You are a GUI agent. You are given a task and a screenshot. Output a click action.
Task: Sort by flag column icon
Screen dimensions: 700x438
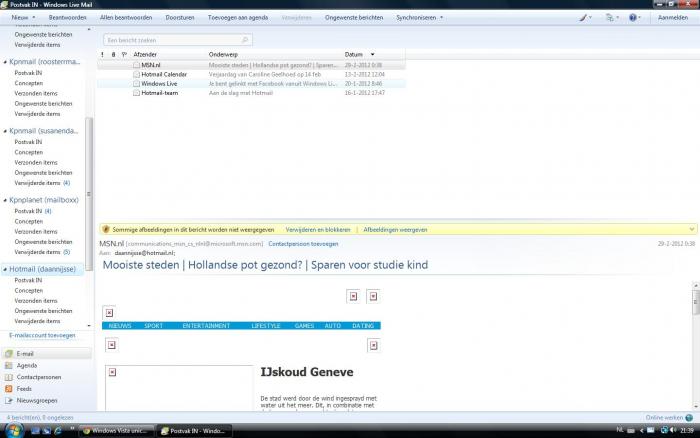[124, 54]
